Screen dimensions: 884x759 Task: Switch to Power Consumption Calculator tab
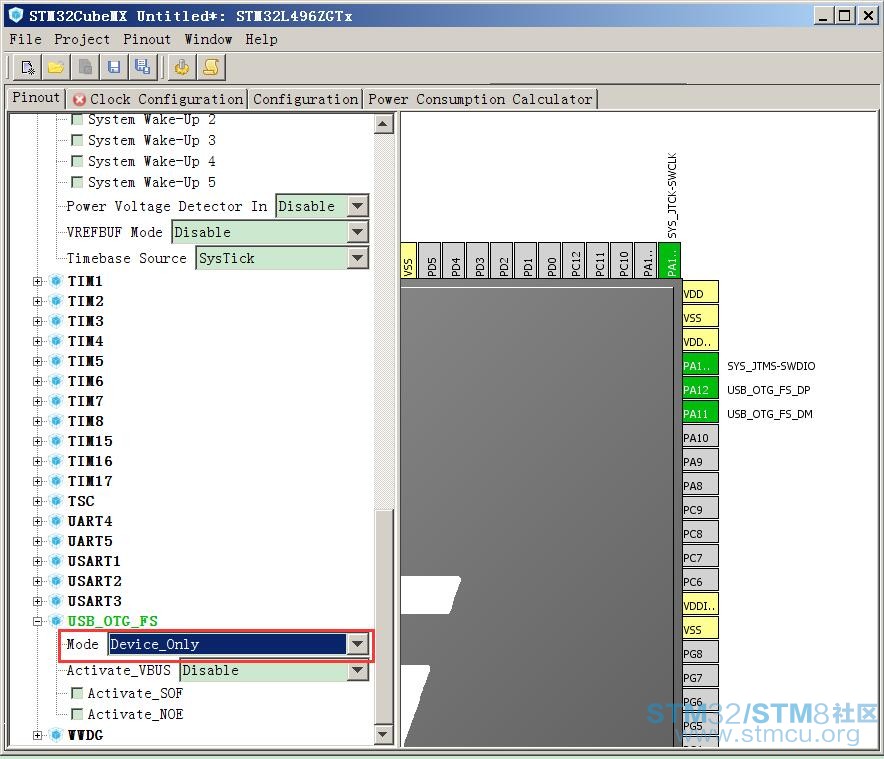[480, 99]
